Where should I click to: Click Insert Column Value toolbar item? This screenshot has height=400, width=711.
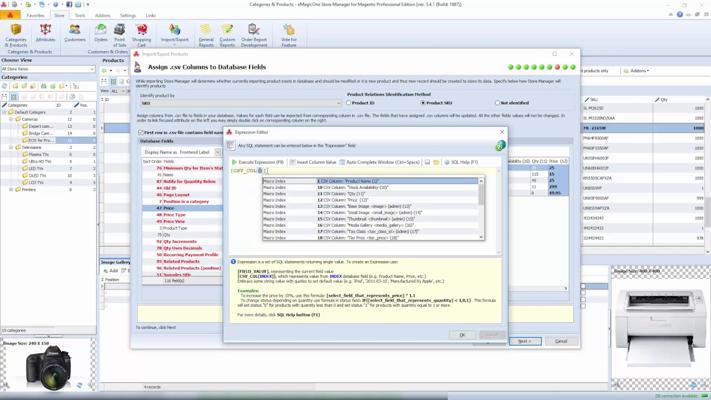point(313,162)
